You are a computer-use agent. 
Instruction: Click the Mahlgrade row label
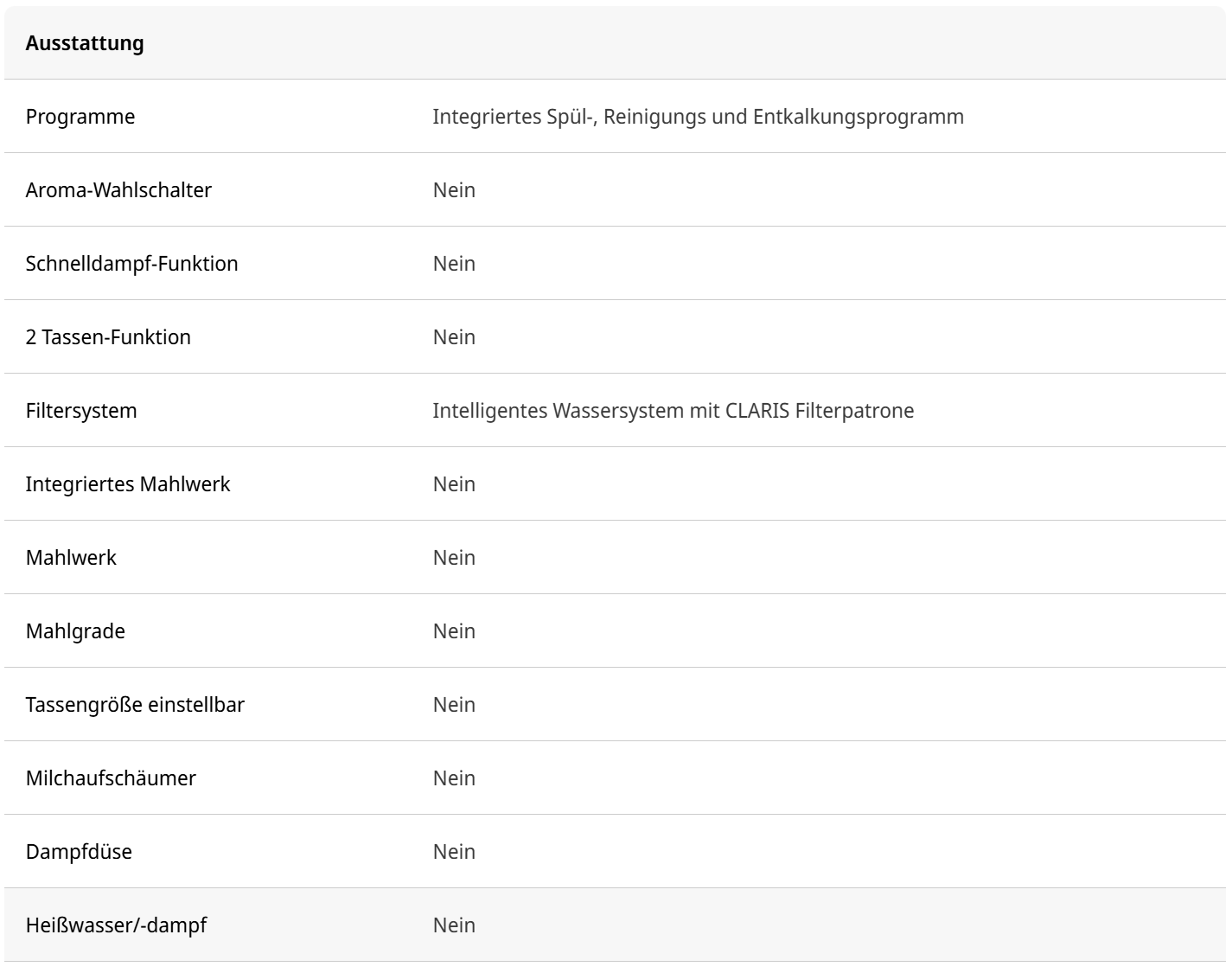coord(75,631)
